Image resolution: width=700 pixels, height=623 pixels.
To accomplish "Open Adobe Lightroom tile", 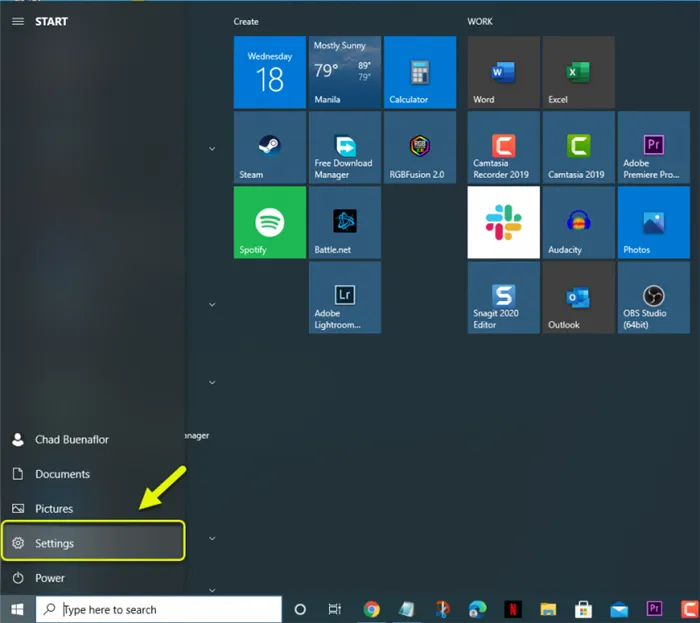I will coord(345,297).
